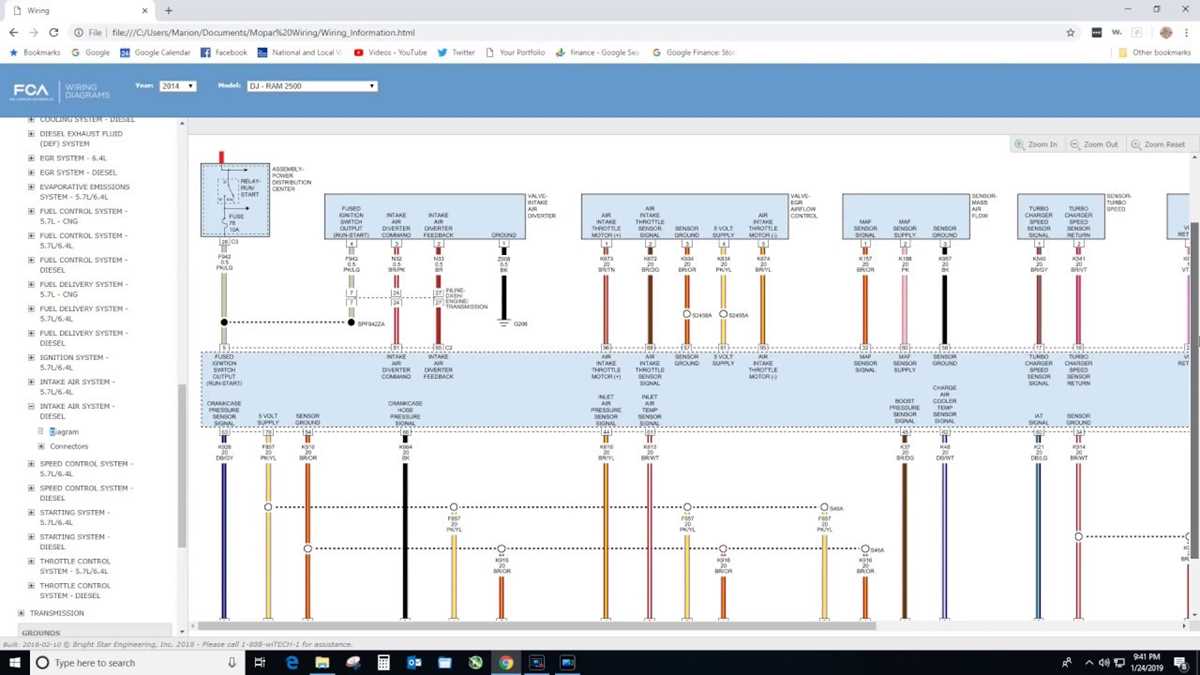The width and height of the screenshot is (1200, 675).
Task: Select the Diagram item in the tree
Action: pos(64,432)
